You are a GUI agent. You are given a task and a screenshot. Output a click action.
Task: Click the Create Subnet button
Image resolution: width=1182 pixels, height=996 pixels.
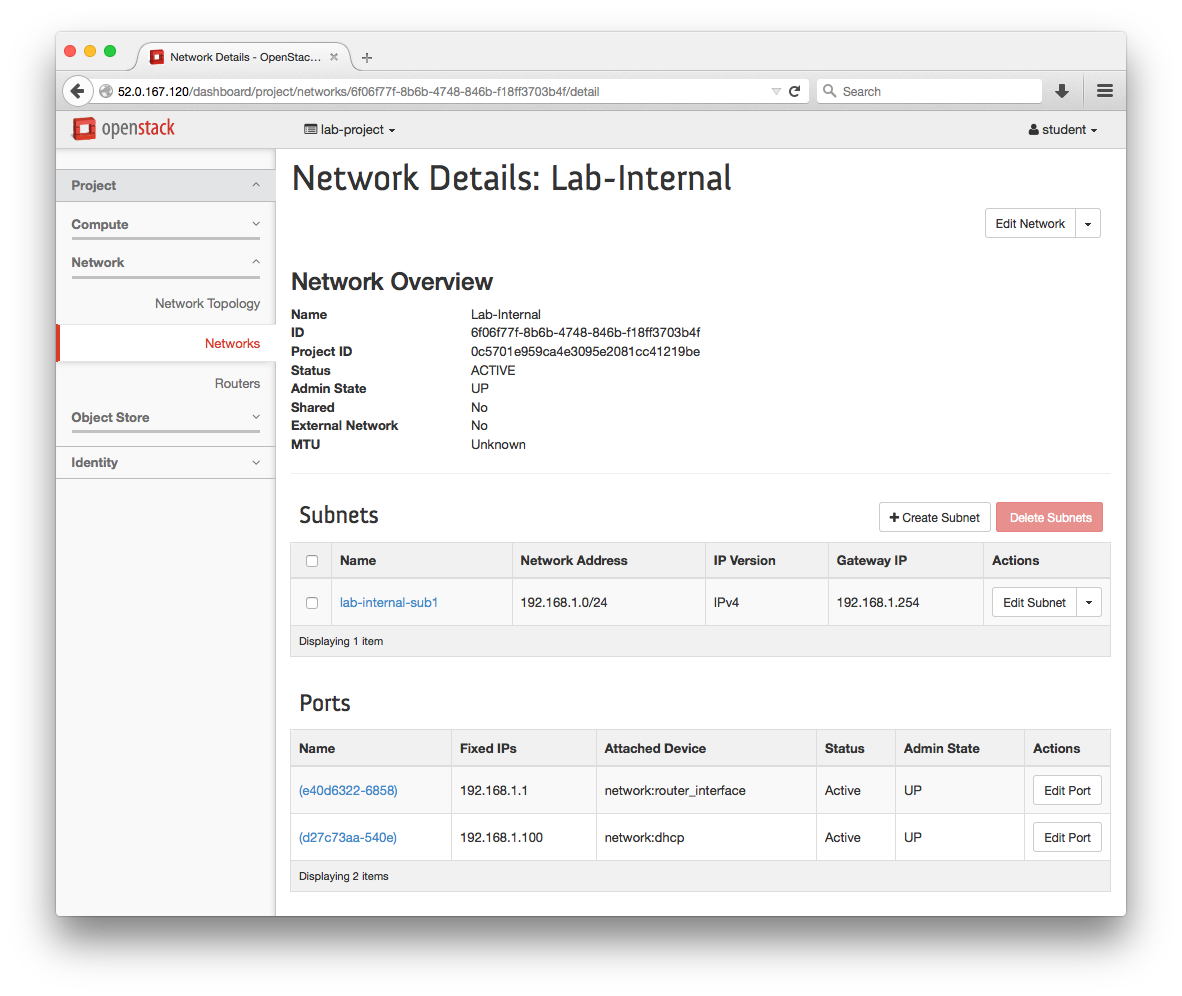[934, 517]
